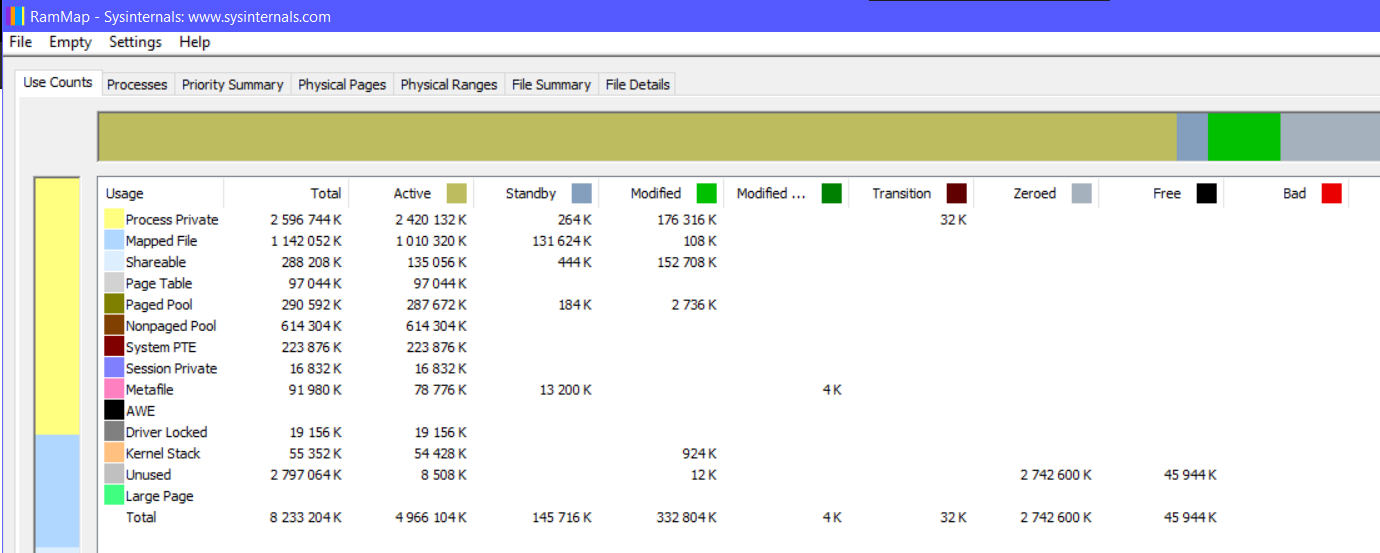Image resolution: width=1380 pixels, height=553 pixels.
Task: Open the Physical Ranges tab
Action: [x=449, y=85]
